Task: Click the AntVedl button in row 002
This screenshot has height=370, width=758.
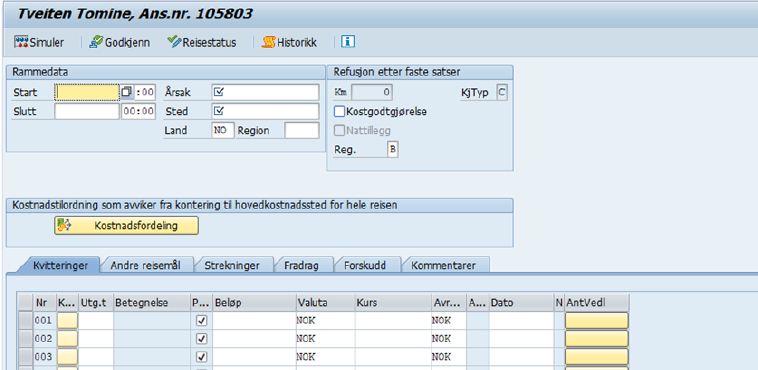Action: 597,339
